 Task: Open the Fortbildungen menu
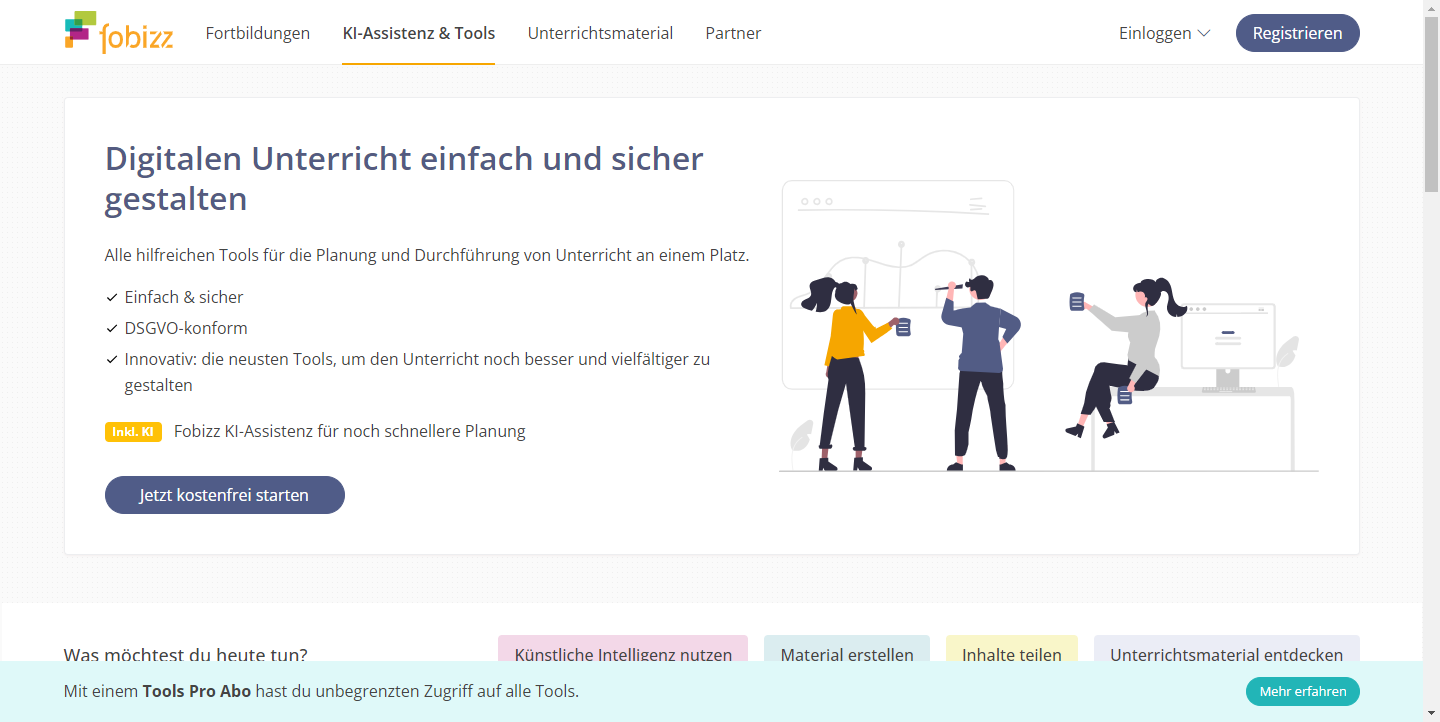pyautogui.click(x=258, y=33)
